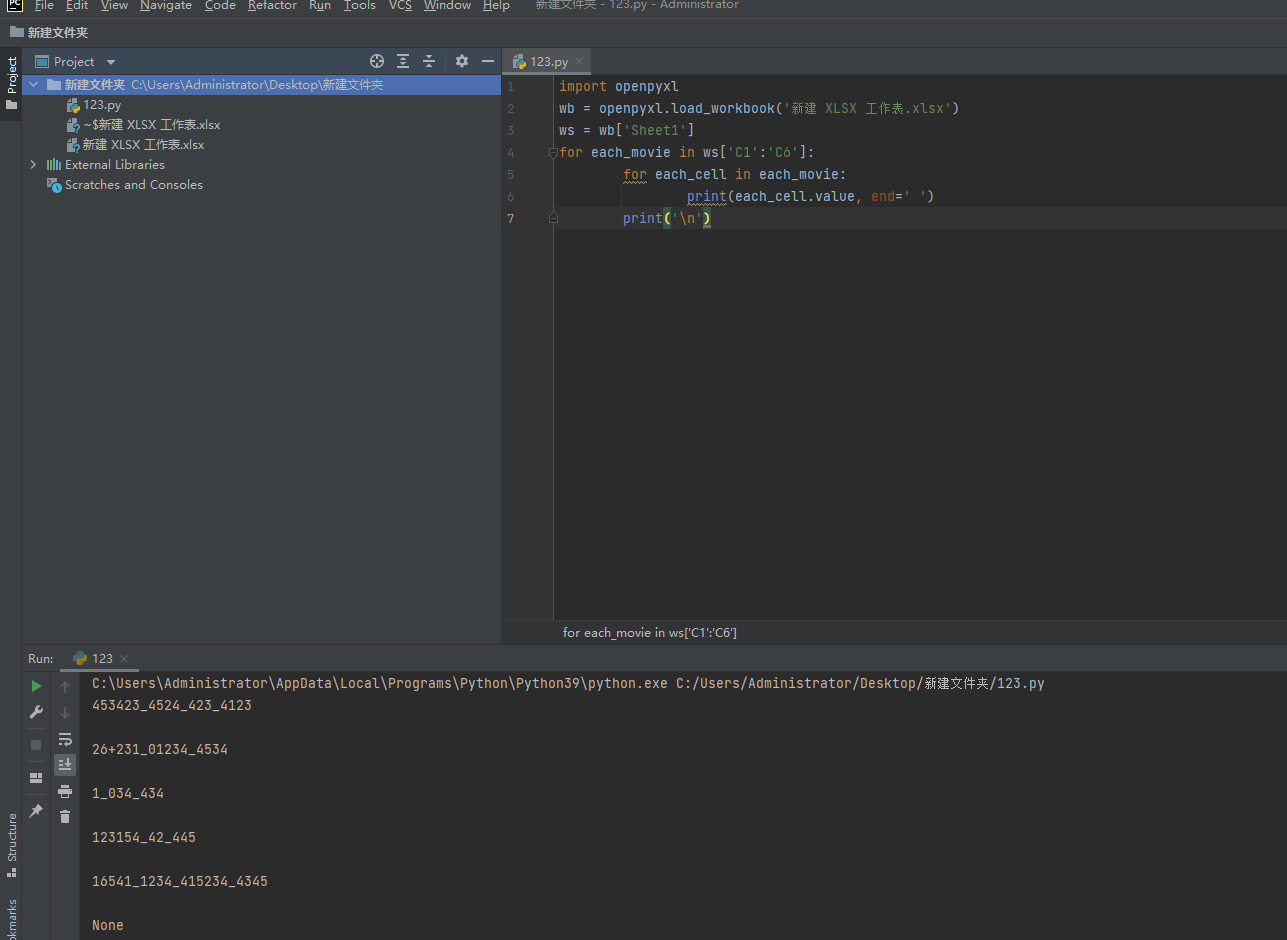Close the 123 run tab
The width and height of the screenshot is (1287, 940).
coord(124,659)
